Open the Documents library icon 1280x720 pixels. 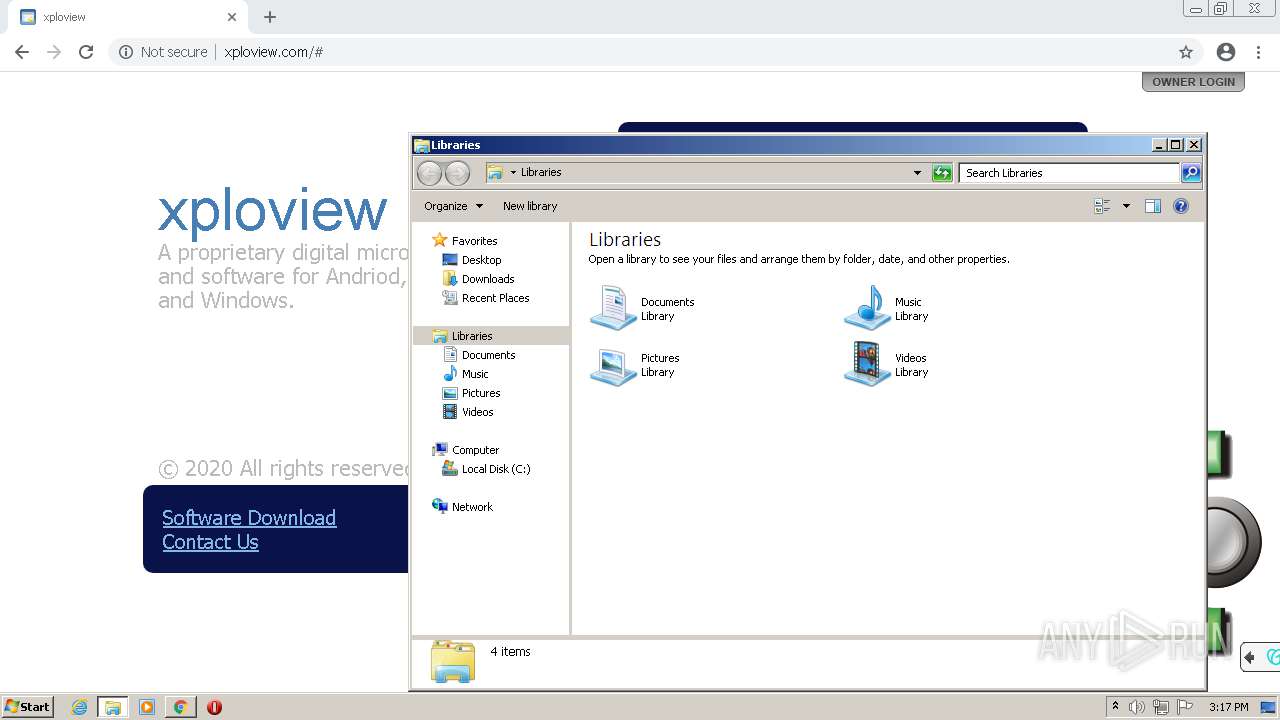pos(613,308)
